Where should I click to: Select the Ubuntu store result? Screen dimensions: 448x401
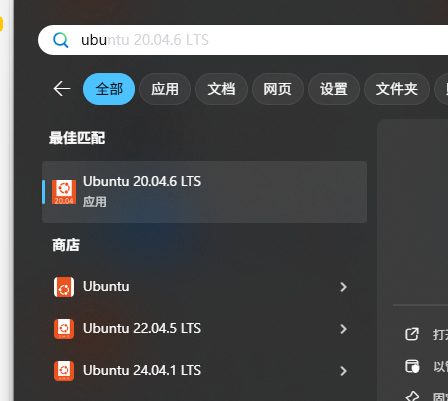click(204, 287)
